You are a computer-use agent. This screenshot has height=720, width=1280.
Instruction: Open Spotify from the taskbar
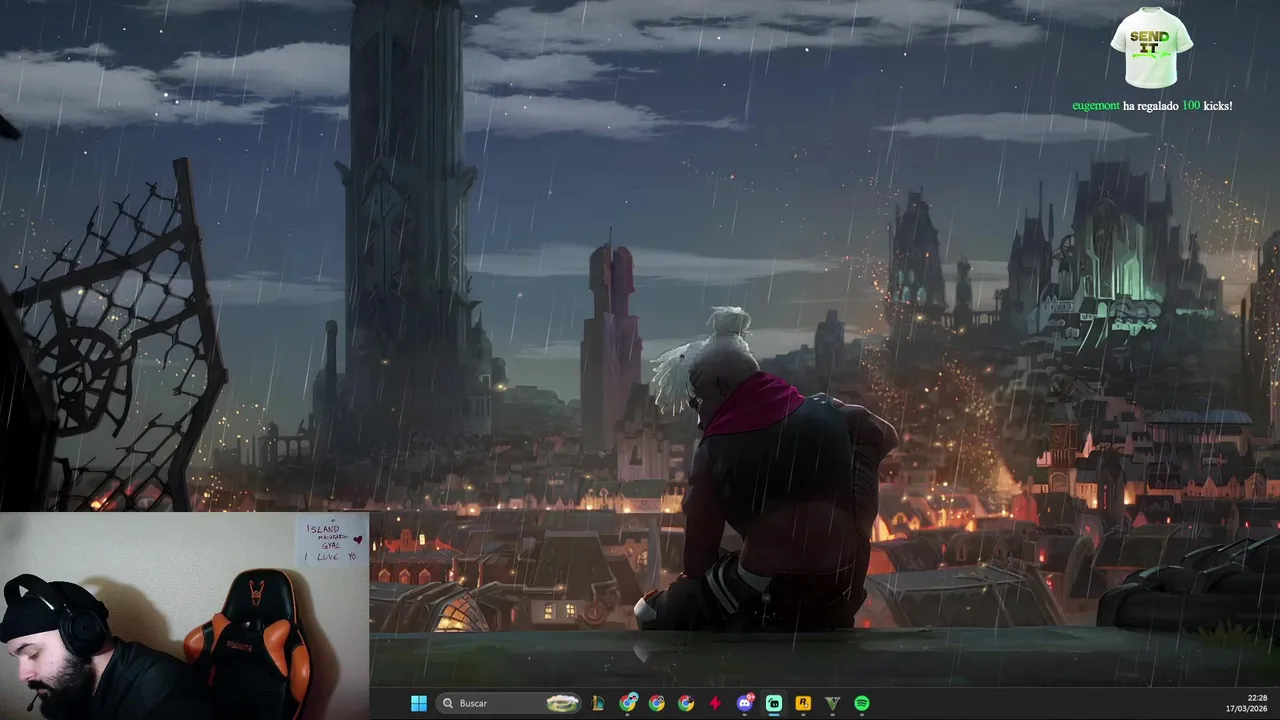862,703
